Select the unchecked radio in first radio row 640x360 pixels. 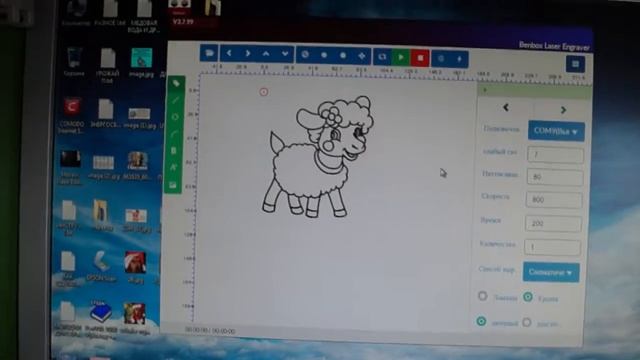(482, 296)
